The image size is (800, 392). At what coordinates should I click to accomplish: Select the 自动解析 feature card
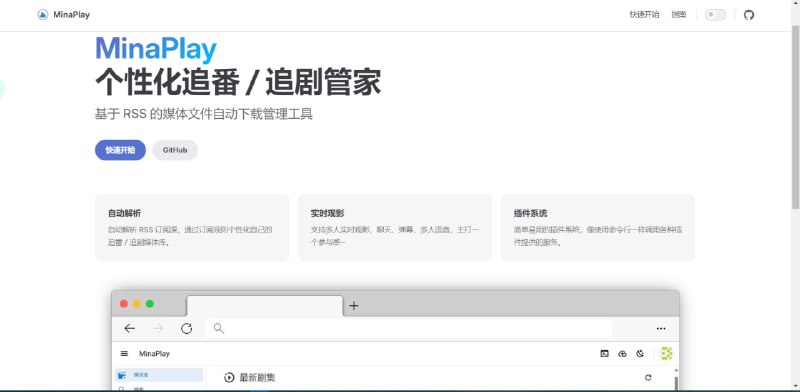pyautogui.click(x=192, y=228)
